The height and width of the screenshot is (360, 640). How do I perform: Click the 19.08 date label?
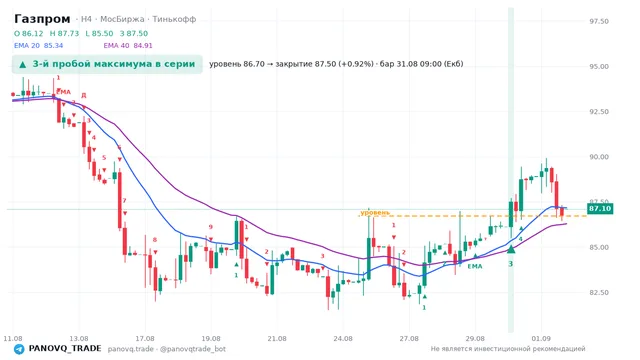tap(211, 338)
